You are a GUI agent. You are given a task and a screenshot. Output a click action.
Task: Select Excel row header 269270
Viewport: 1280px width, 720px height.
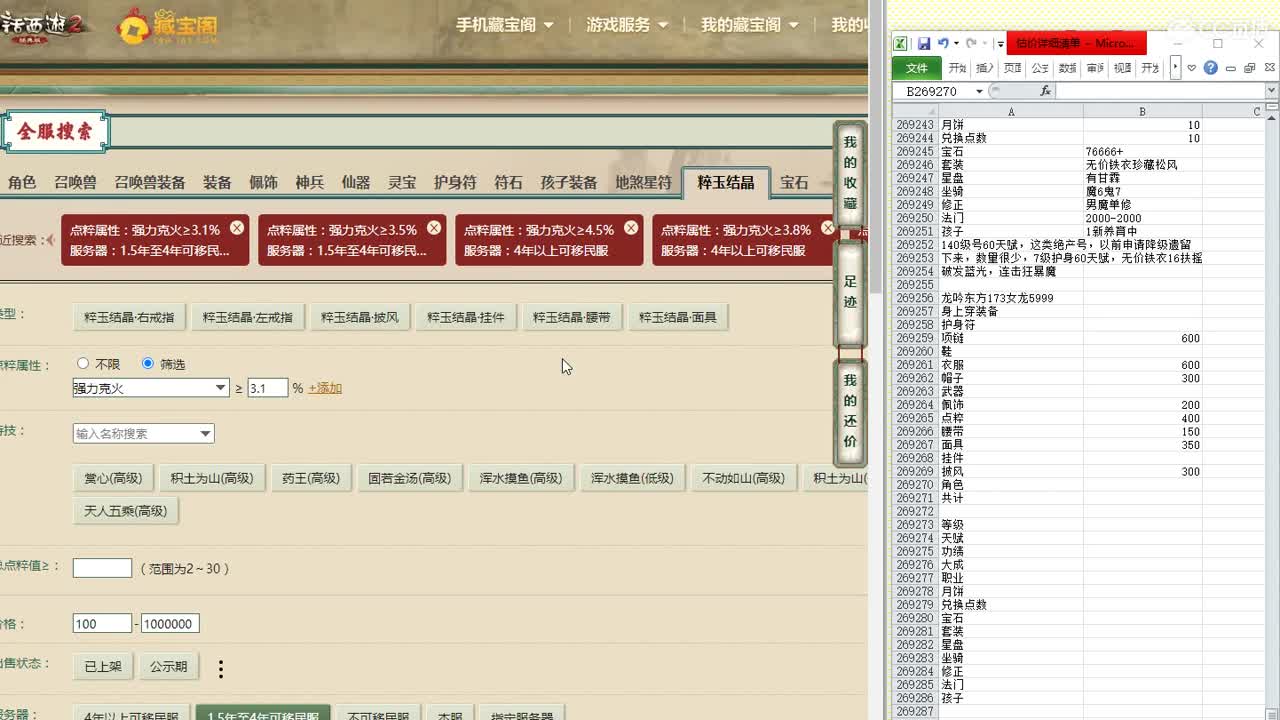(915, 485)
